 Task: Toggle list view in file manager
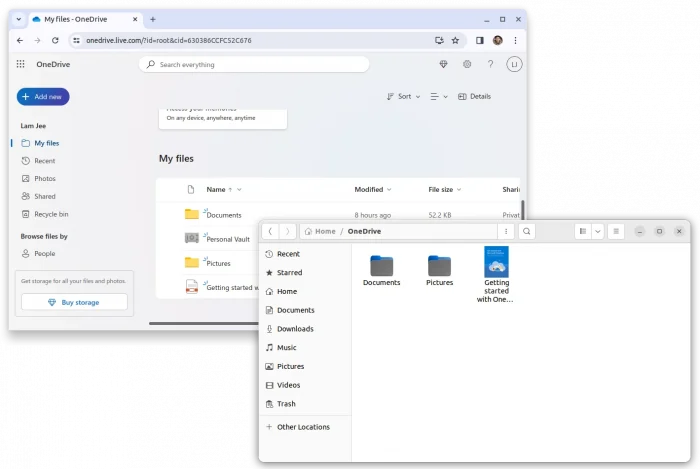point(582,231)
